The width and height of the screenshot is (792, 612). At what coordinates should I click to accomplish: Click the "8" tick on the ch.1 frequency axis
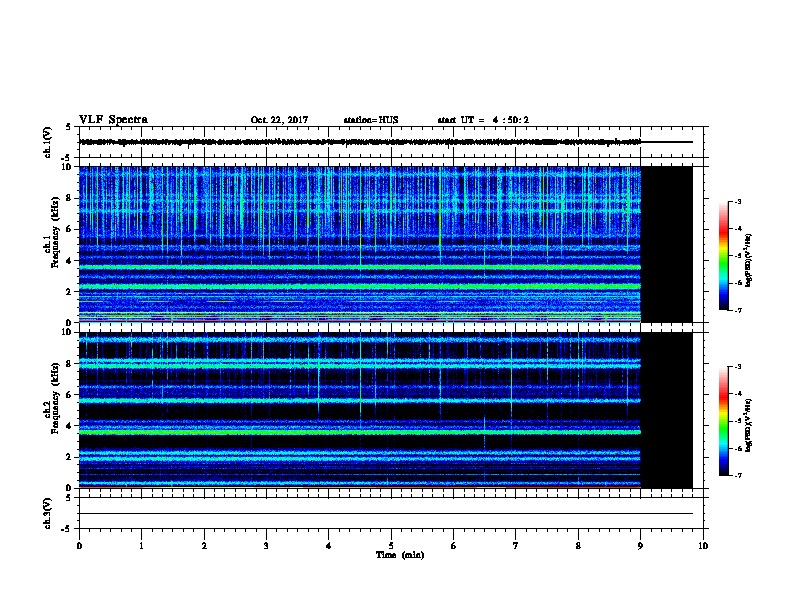70,198
